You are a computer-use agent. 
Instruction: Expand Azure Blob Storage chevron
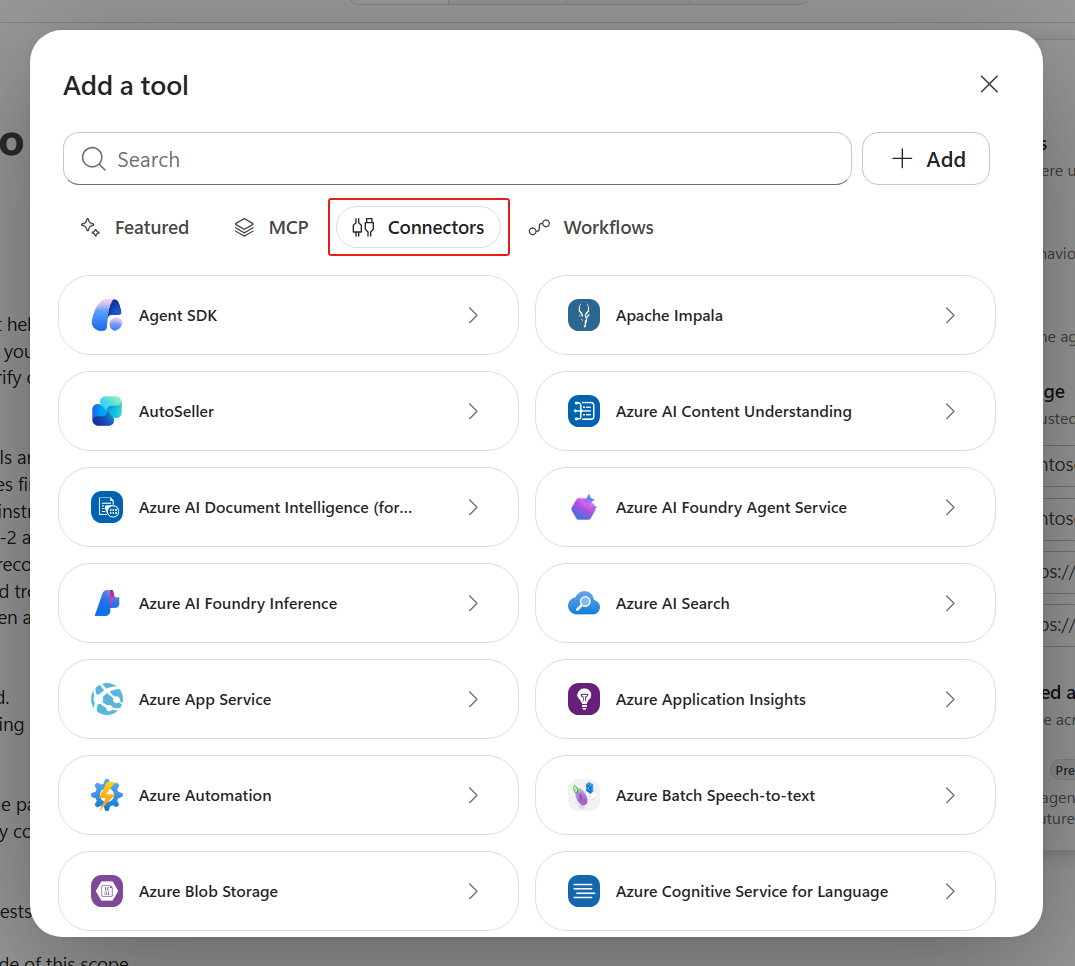tap(473, 891)
